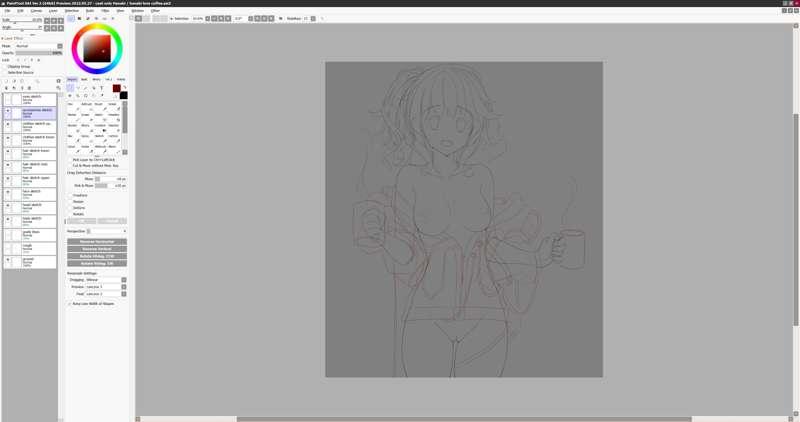This screenshot has height=422, width=800.
Task: Open the Stabilizer value dropdown
Action: click(x=313, y=18)
